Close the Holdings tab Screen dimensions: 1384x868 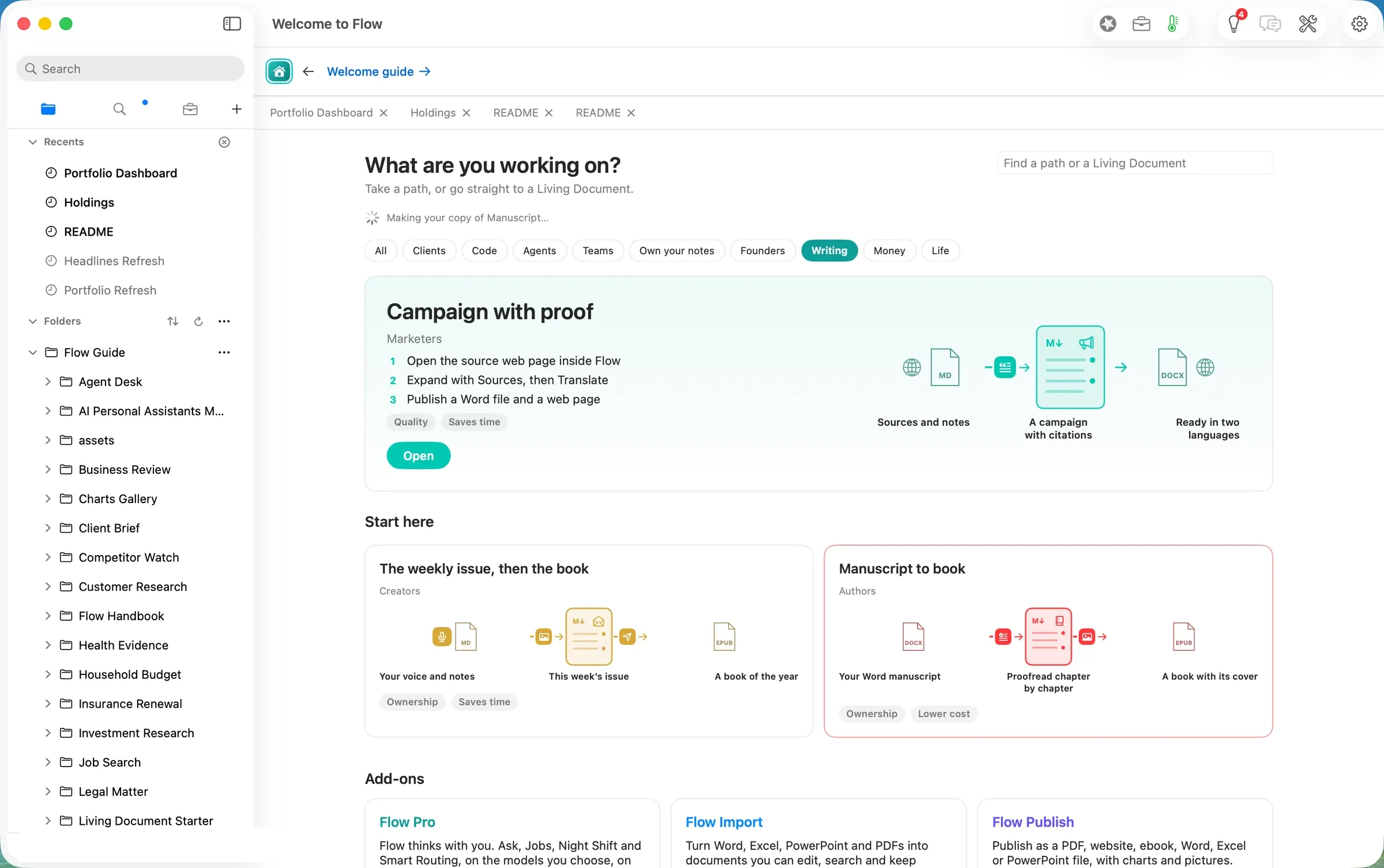(x=467, y=113)
